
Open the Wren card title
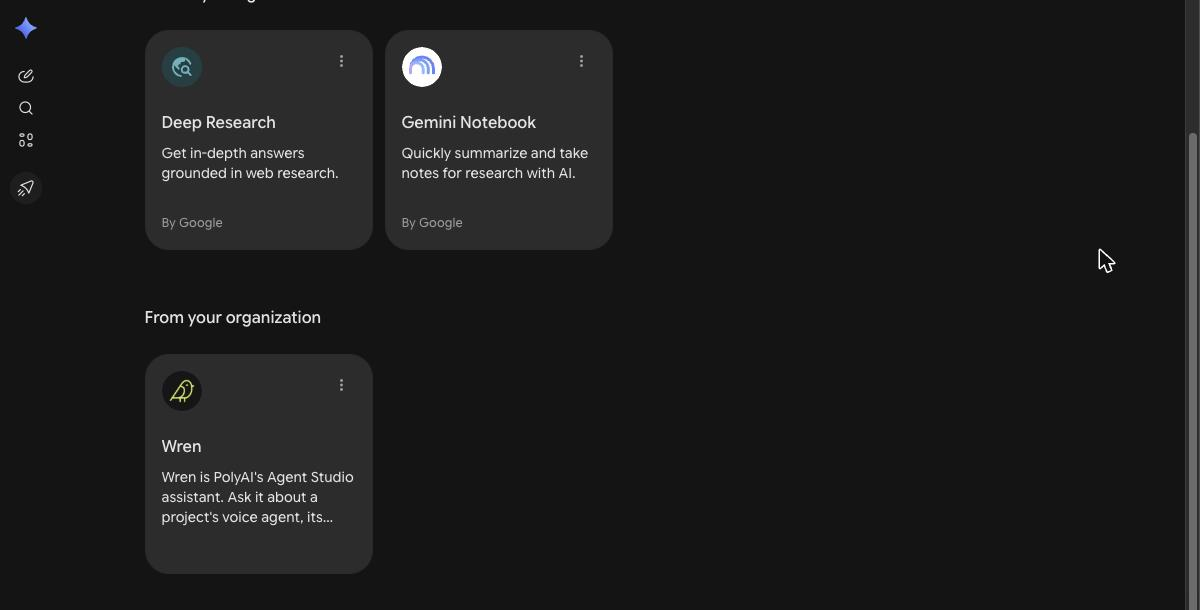tap(182, 446)
